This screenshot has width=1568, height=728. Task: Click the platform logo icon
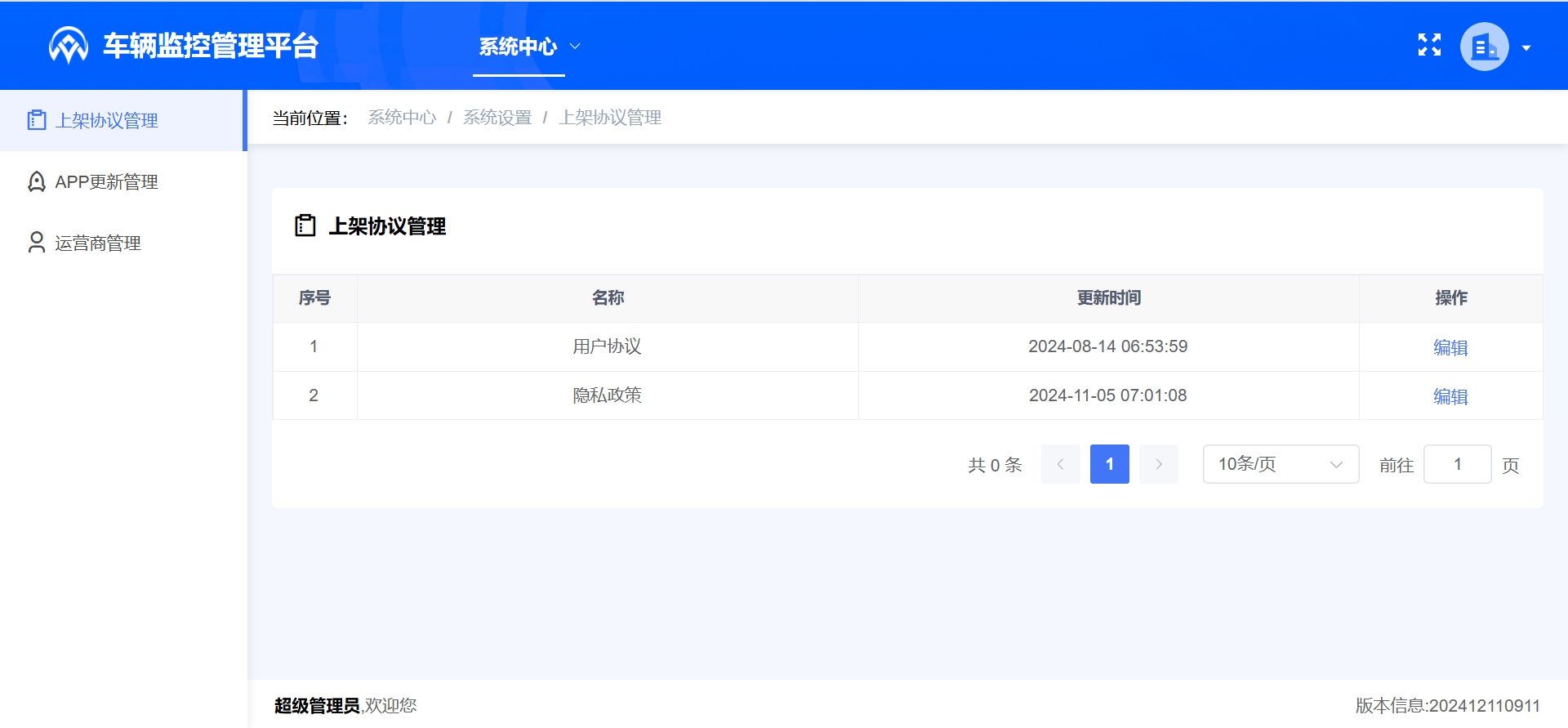point(69,46)
